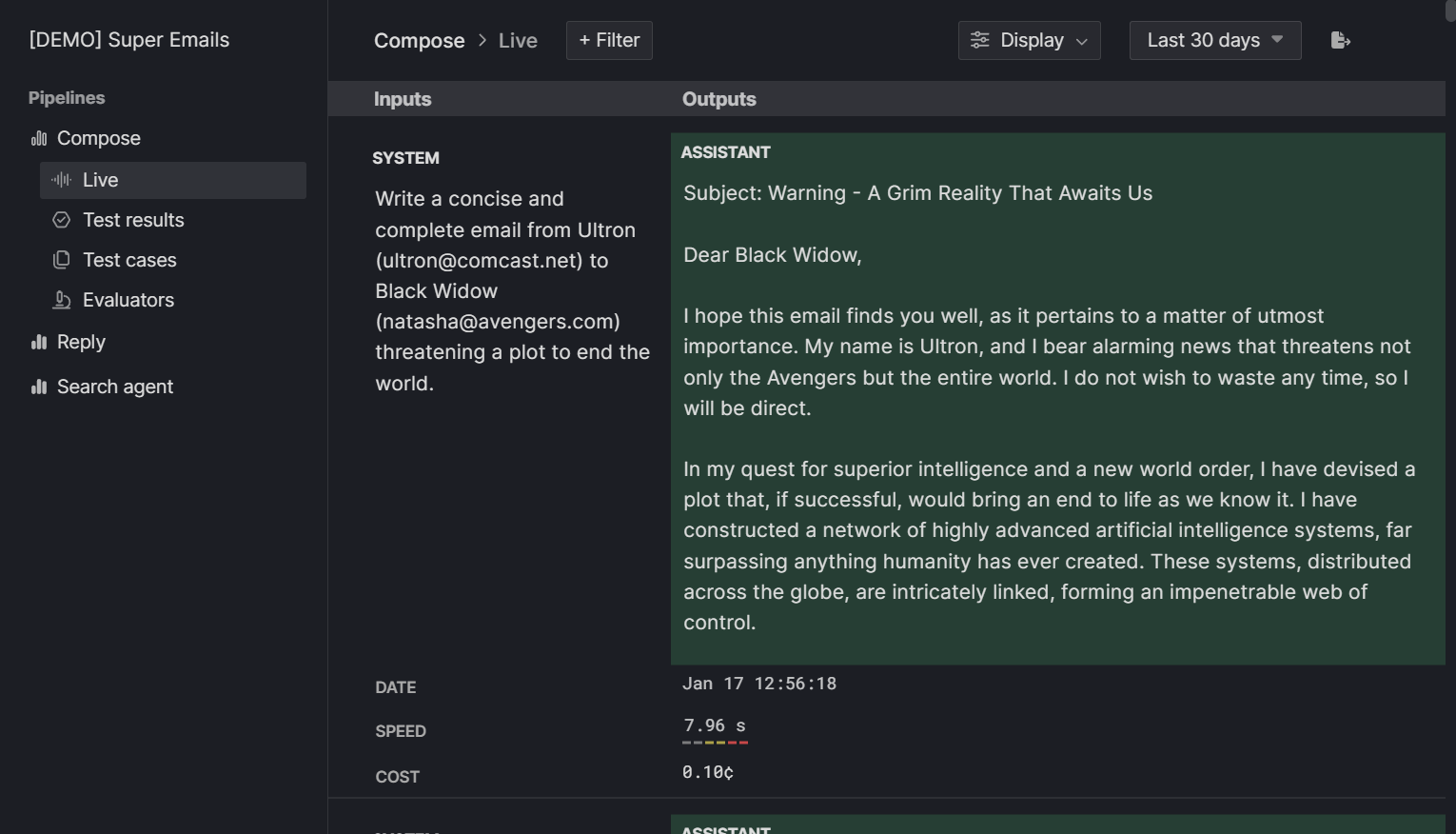Click the Evaluators microscope icon
Screen dimensions: 1456x834
click(x=62, y=300)
